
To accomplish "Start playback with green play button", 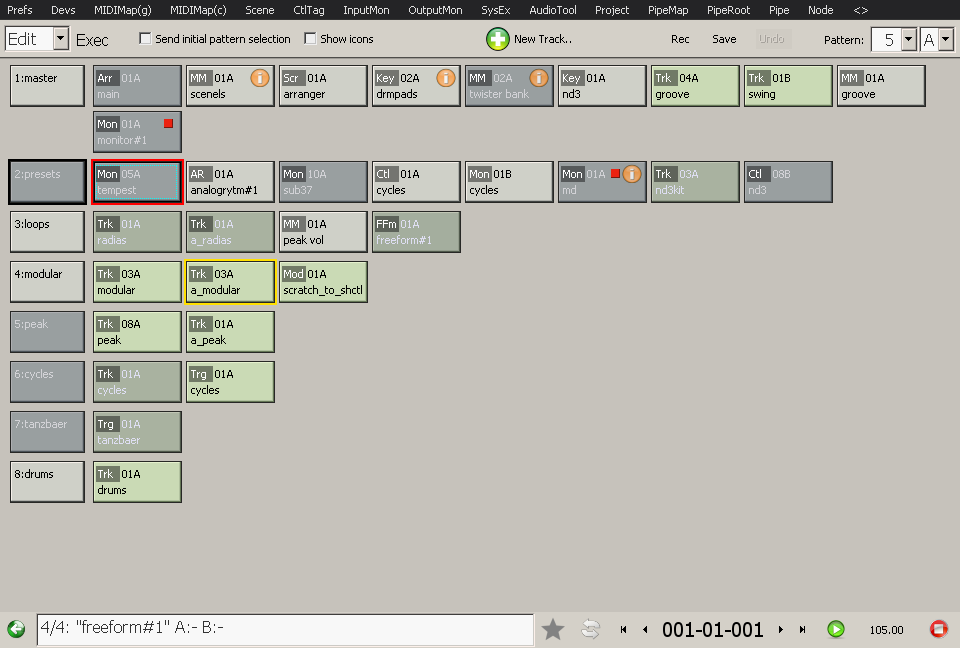I will [x=835, y=629].
